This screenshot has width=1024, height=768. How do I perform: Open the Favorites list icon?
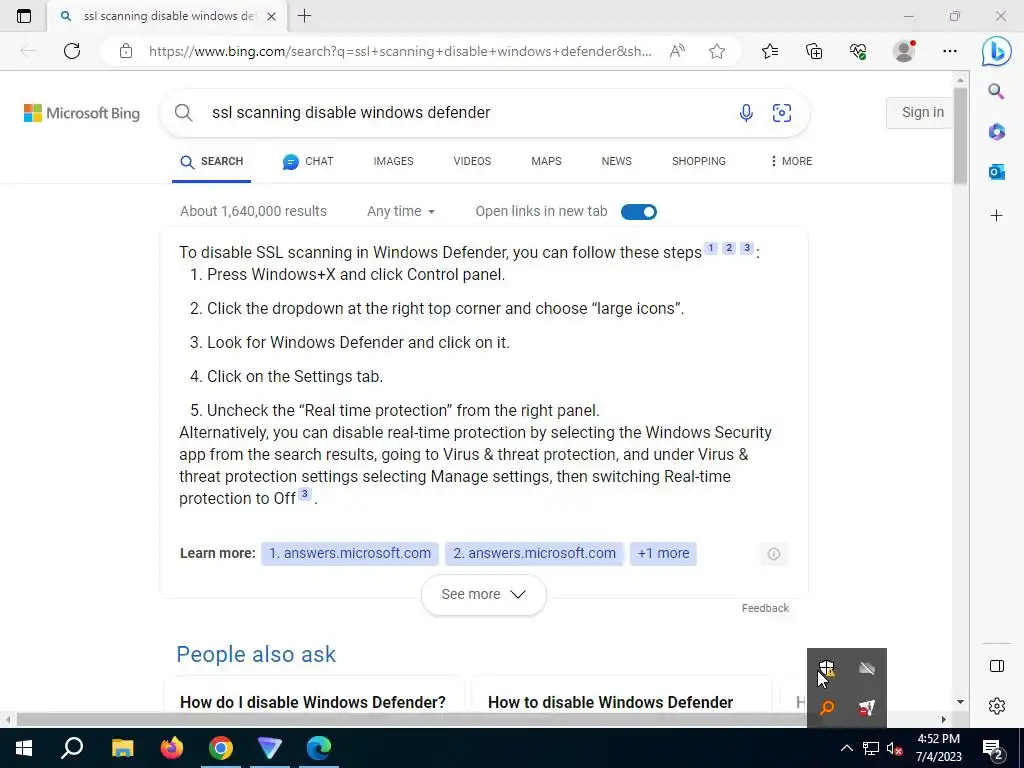(770, 51)
